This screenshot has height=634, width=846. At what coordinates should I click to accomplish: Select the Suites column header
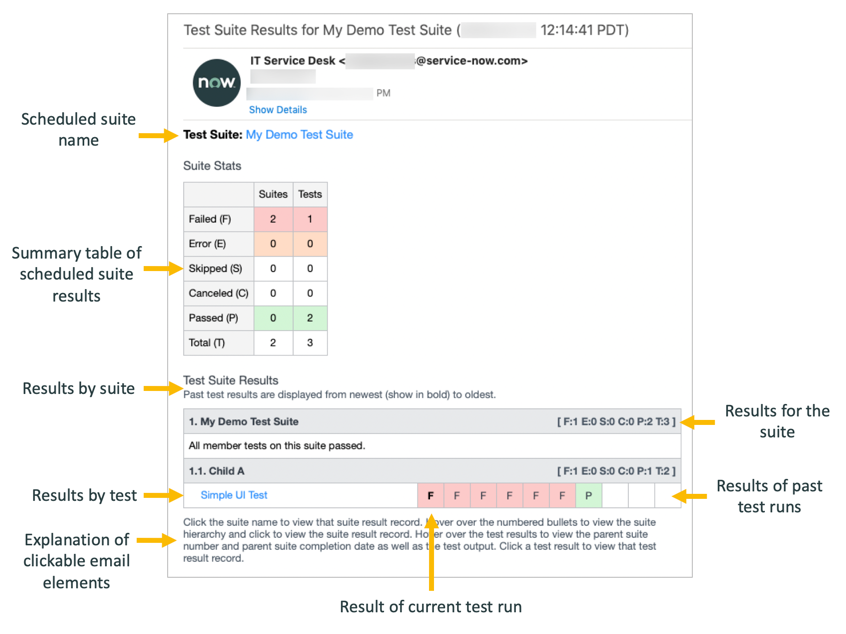[273, 194]
